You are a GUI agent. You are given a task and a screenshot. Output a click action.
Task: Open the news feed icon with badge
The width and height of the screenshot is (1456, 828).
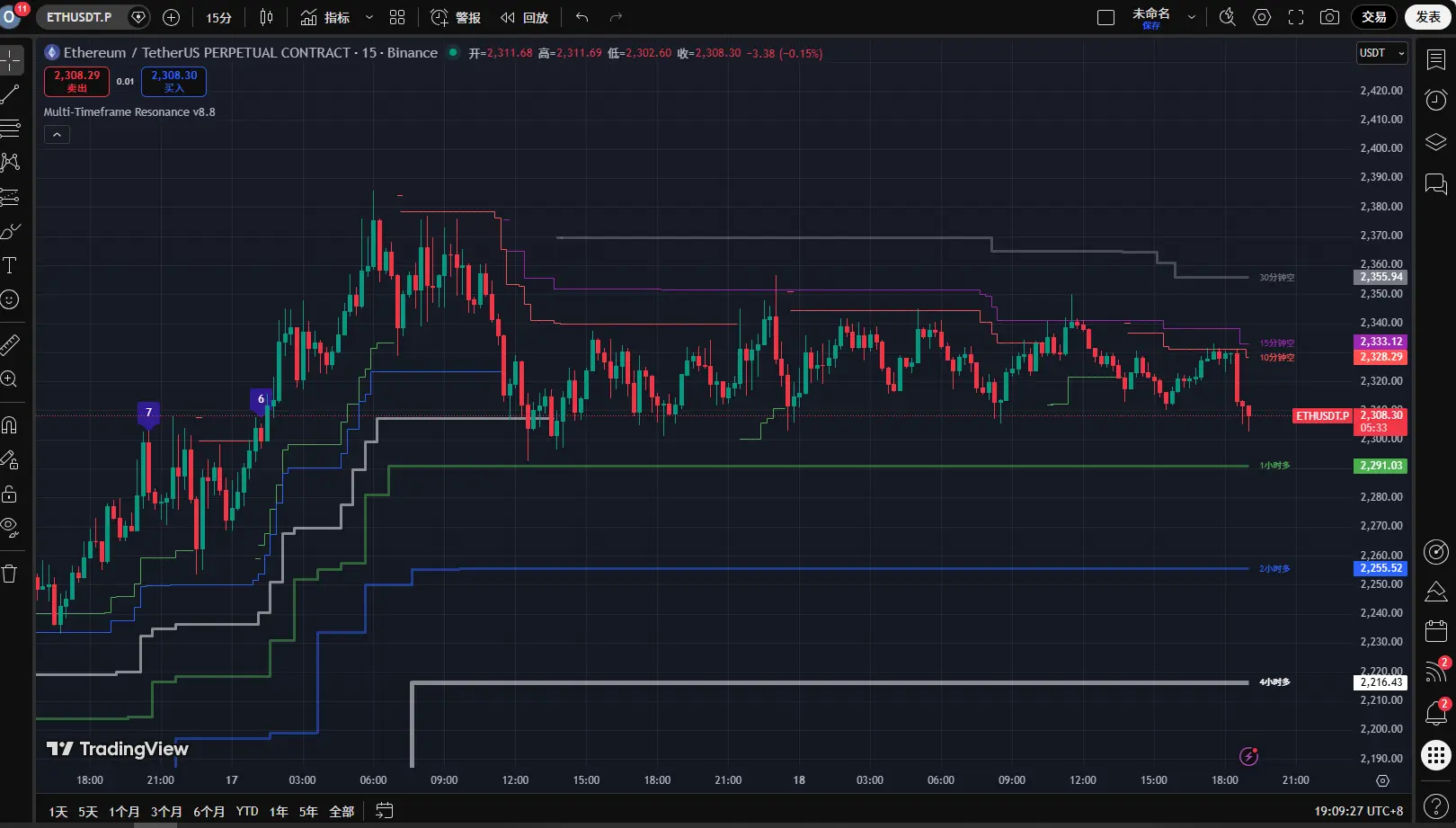click(1436, 671)
